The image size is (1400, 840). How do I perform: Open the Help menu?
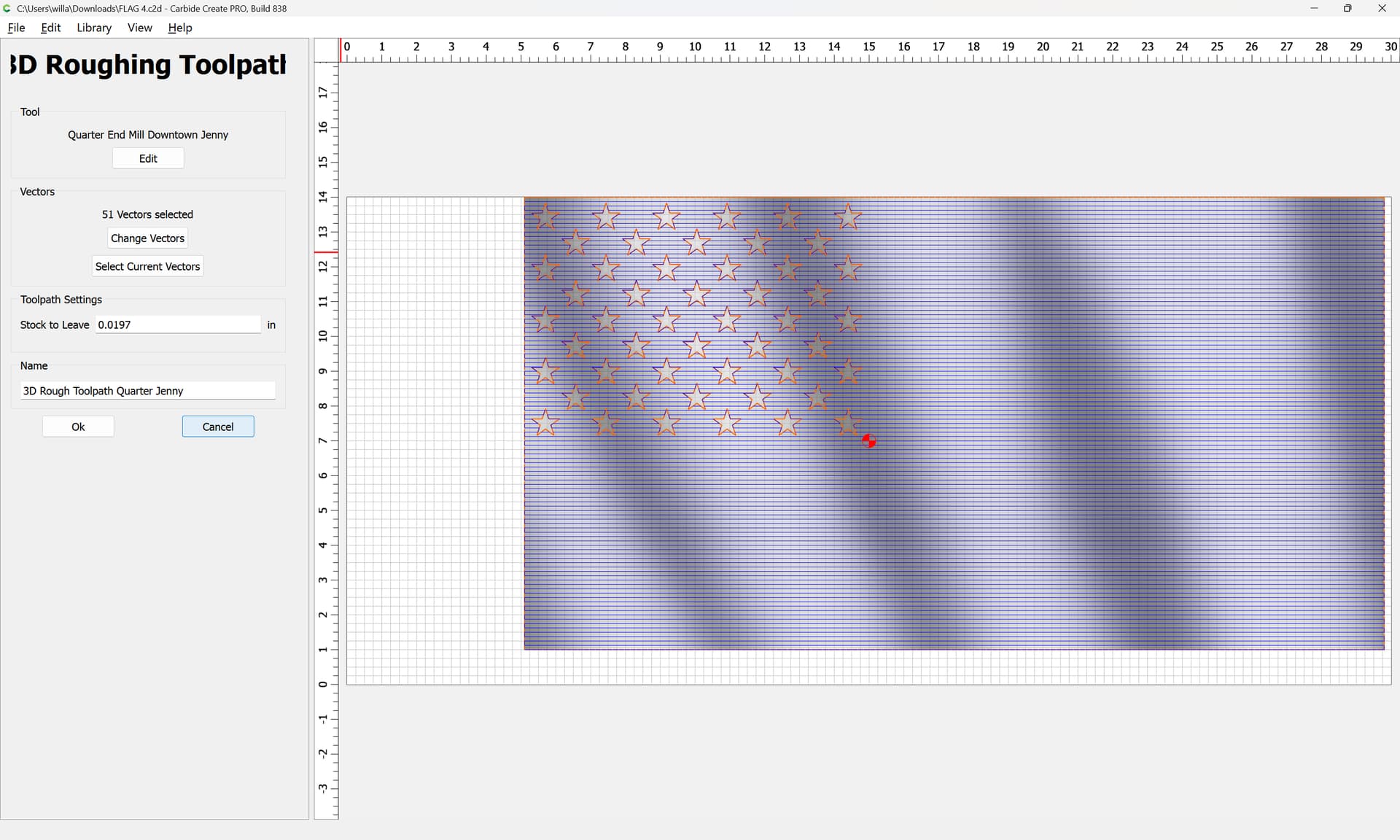pyautogui.click(x=179, y=28)
